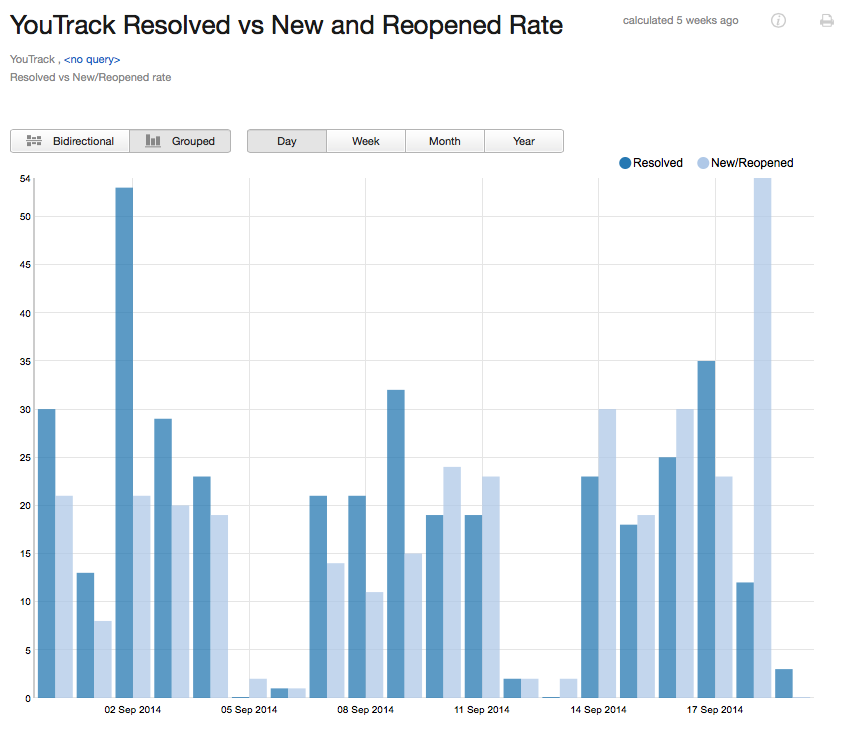Screen dimensions: 850x730
Task: Click the New/Reopened legend marker
Action: [704, 162]
